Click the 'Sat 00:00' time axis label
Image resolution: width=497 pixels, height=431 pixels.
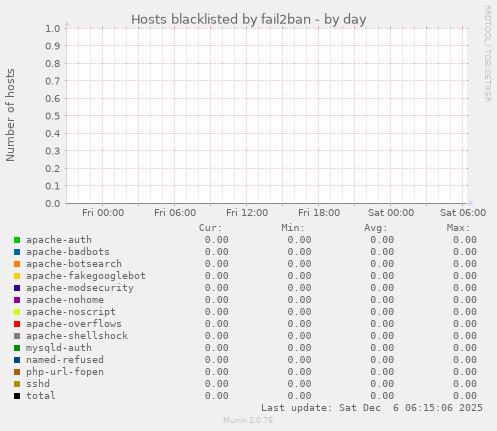(391, 213)
